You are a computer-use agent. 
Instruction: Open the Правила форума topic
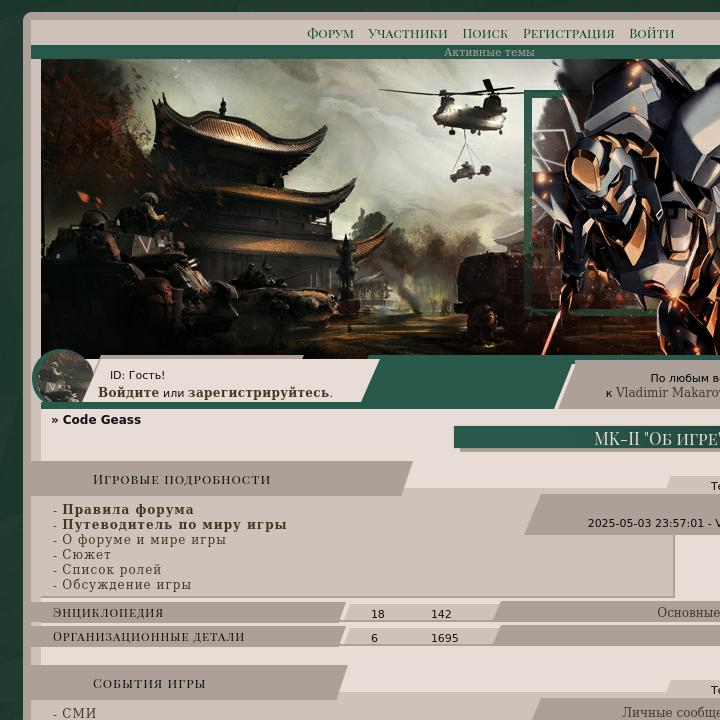click(128, 510)
